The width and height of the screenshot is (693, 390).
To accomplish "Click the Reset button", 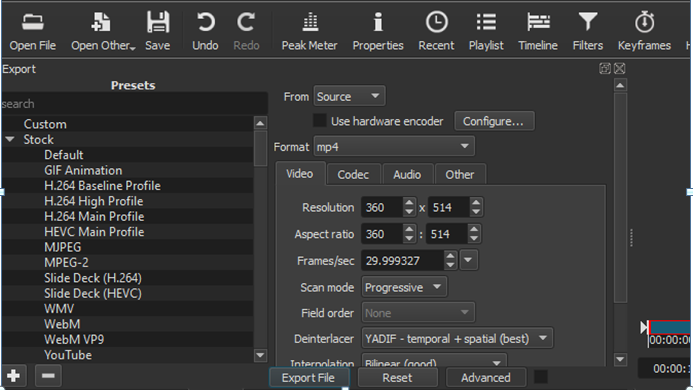I will pos(397,378).
